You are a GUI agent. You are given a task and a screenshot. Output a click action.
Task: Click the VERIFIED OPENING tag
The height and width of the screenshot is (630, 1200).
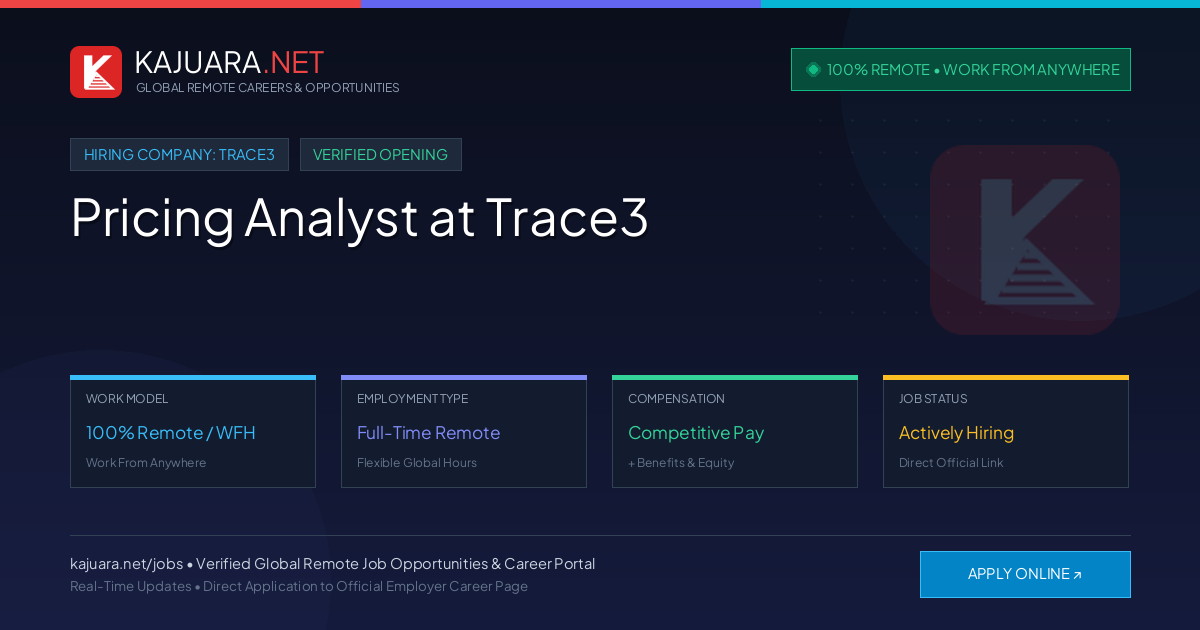pyautogui.click(x=380, y=154)
